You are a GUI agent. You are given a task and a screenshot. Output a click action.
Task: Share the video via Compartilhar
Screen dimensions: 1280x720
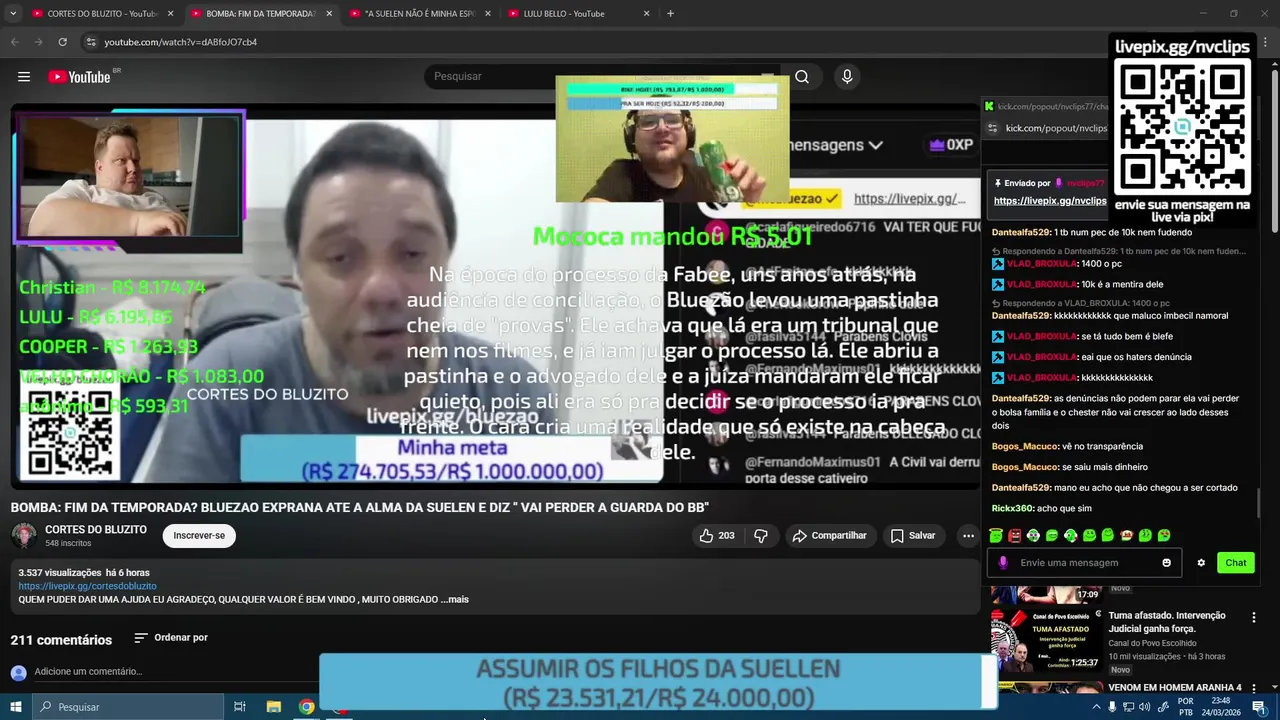(829, 536)
